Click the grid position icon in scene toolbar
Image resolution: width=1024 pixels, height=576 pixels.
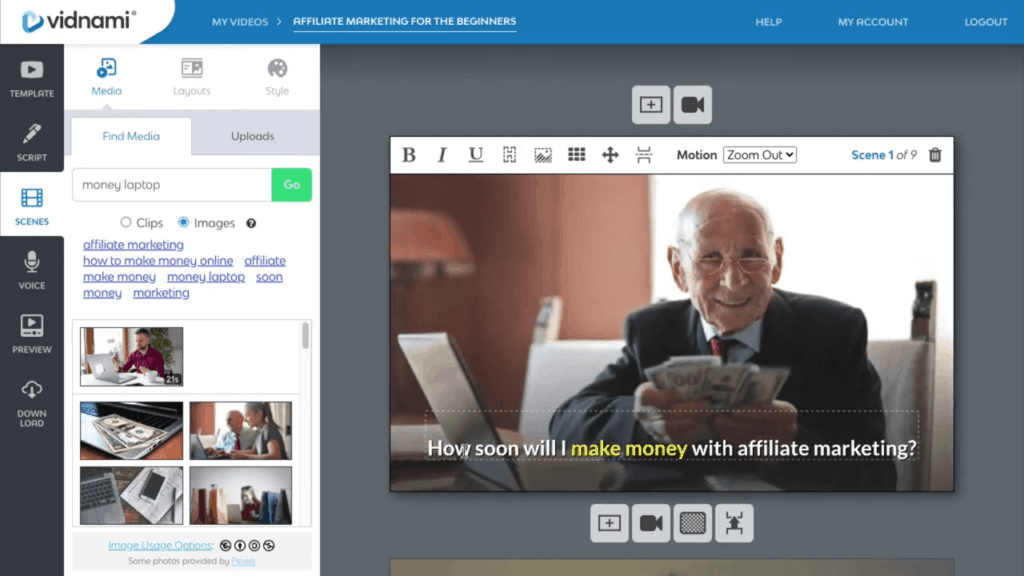pyautogui.click(x=576, y=155)
